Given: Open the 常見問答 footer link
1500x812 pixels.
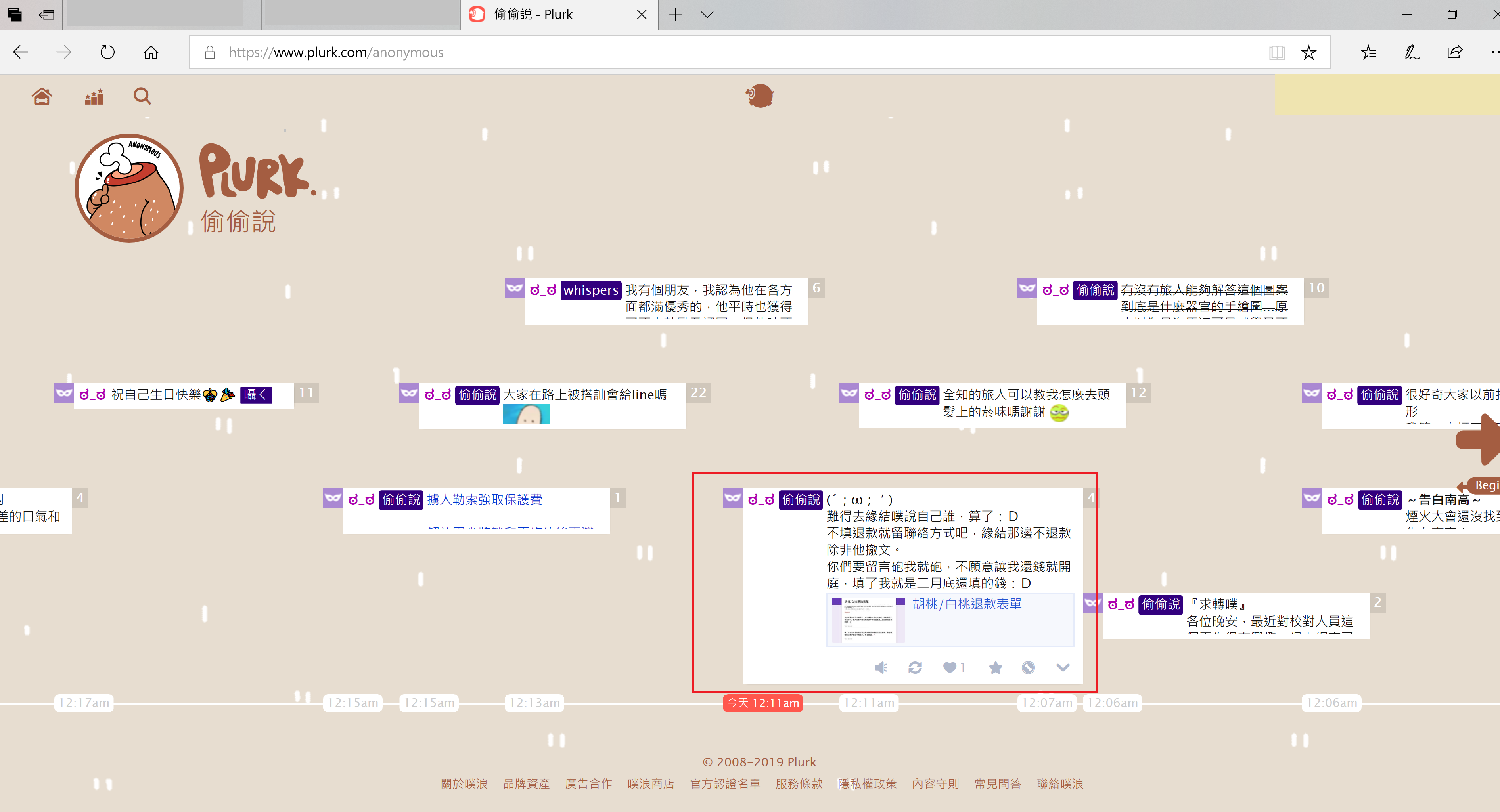Looking at the screenshot, I should click(998, 783).
